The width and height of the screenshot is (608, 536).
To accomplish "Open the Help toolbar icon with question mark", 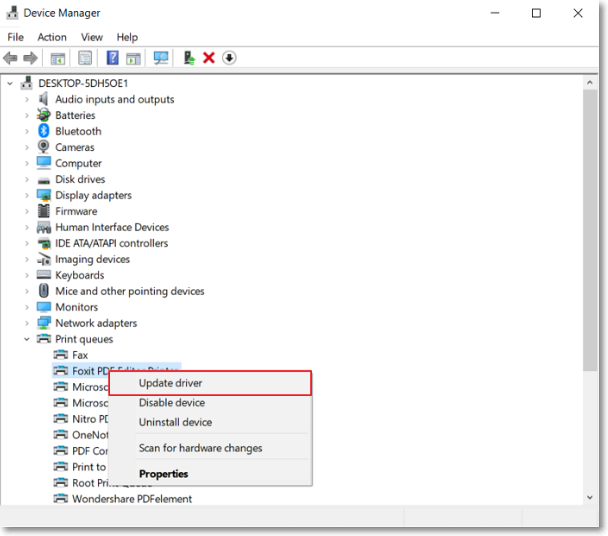I will pyautogui.click(x=112, y=58).
